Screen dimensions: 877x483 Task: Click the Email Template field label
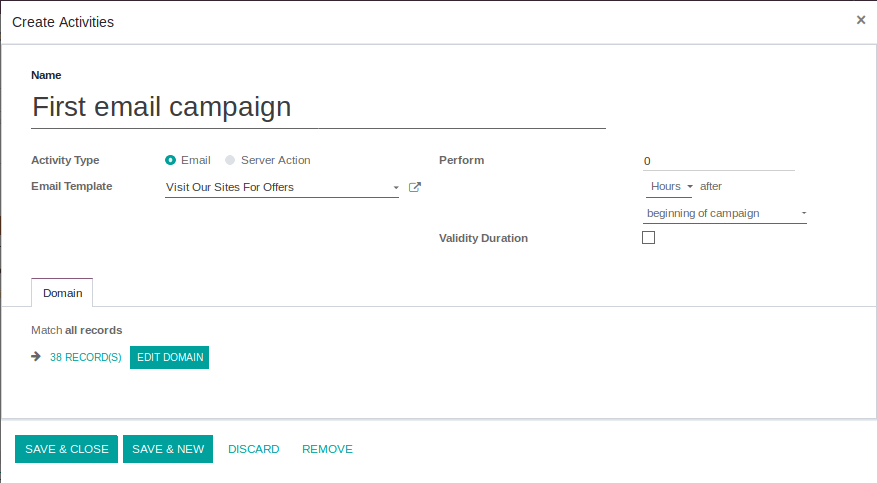(72, 186)
